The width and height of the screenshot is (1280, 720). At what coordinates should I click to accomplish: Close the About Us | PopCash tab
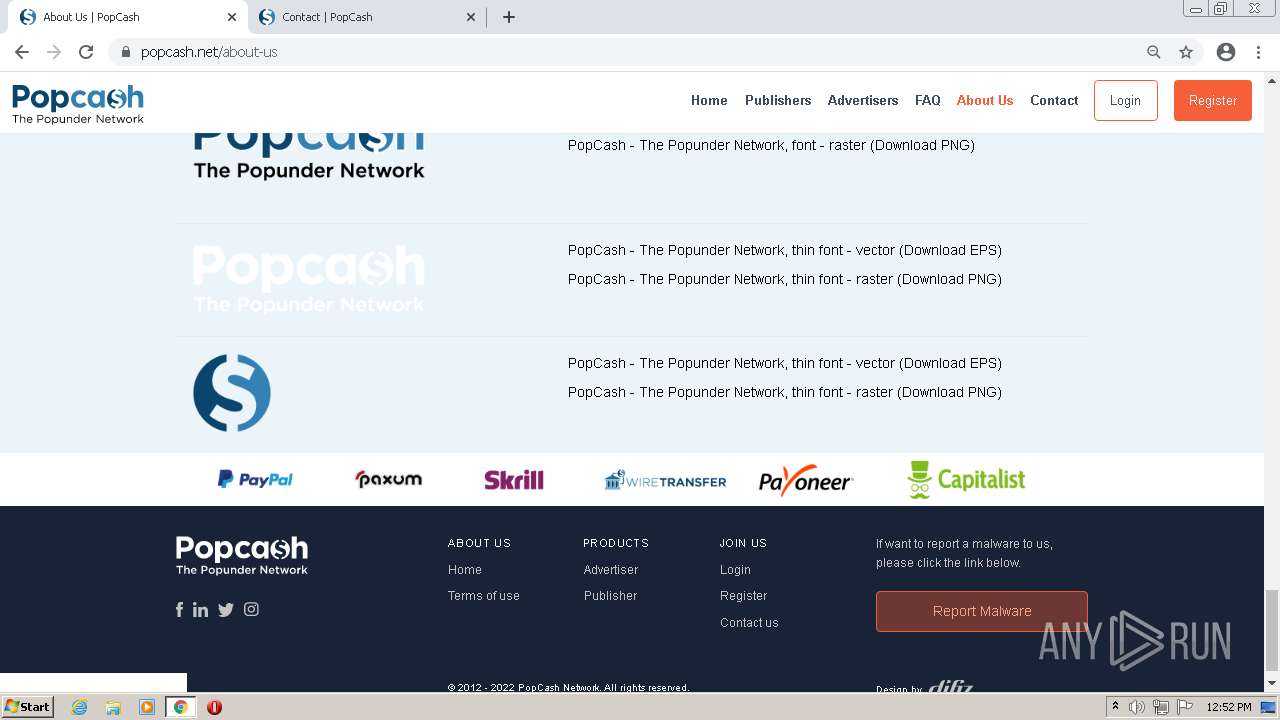coord(232,17)
